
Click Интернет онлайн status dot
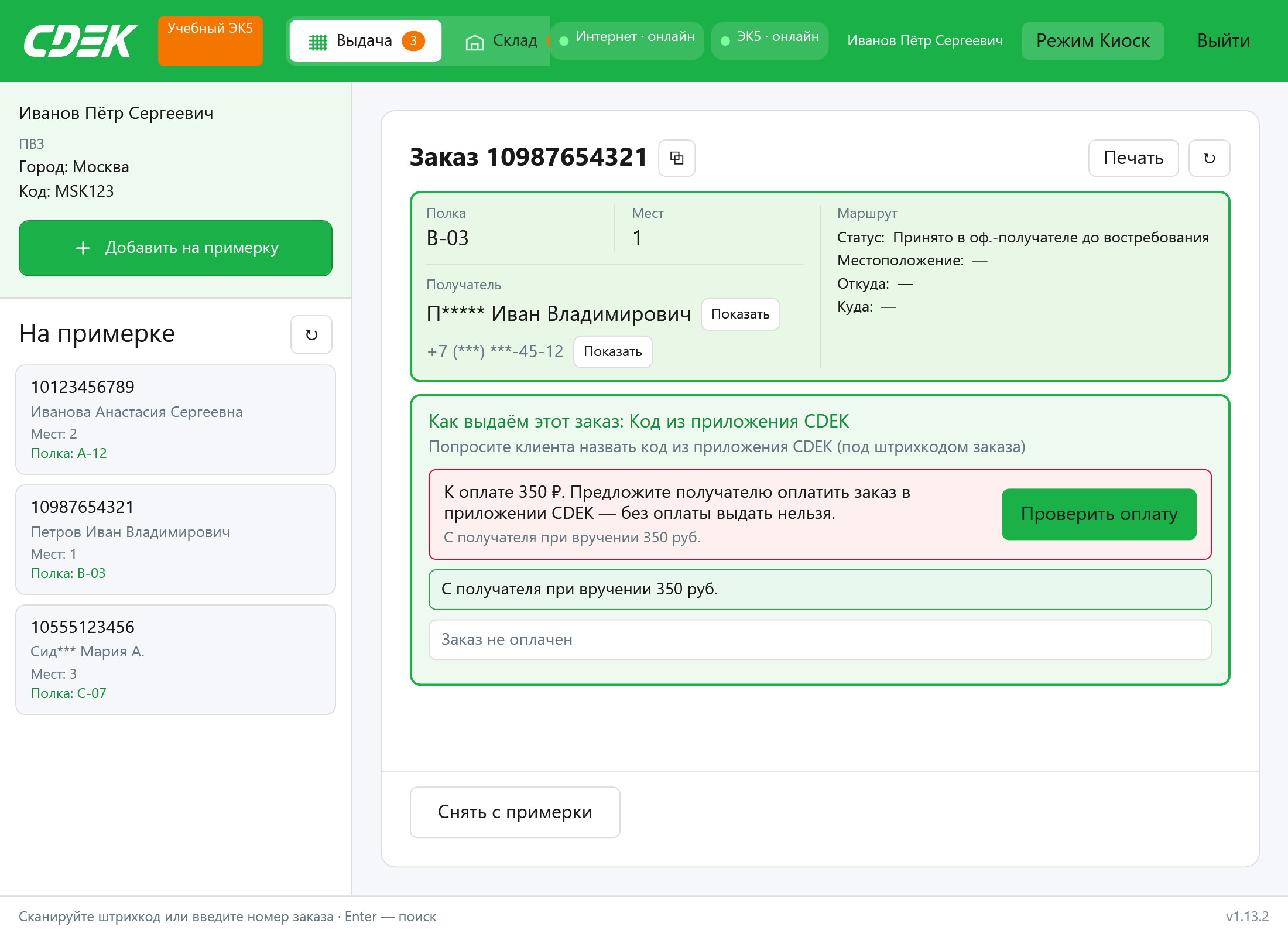tap(564, 40)
